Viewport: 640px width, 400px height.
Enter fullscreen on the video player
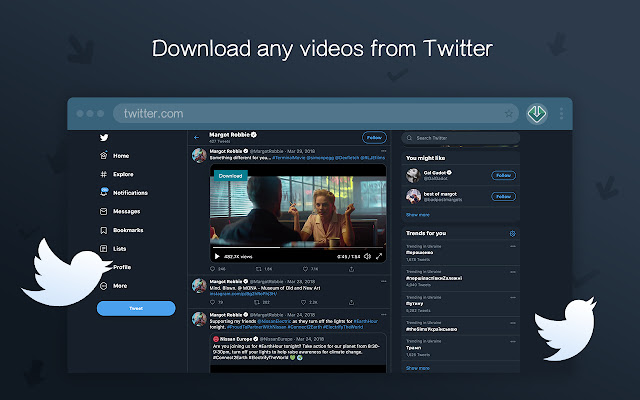tap(381, 256)
